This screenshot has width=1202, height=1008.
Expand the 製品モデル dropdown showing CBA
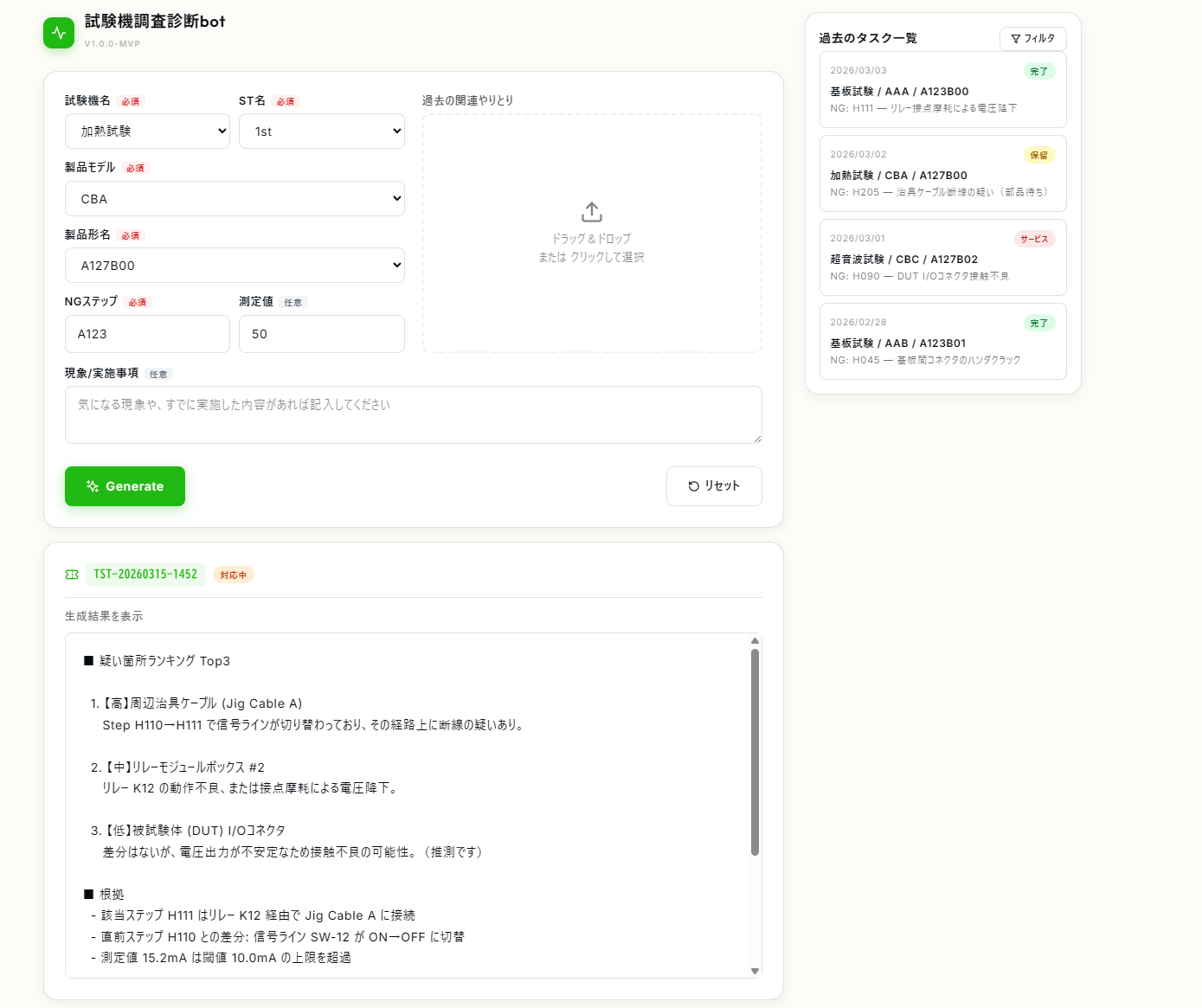(235, 199)
